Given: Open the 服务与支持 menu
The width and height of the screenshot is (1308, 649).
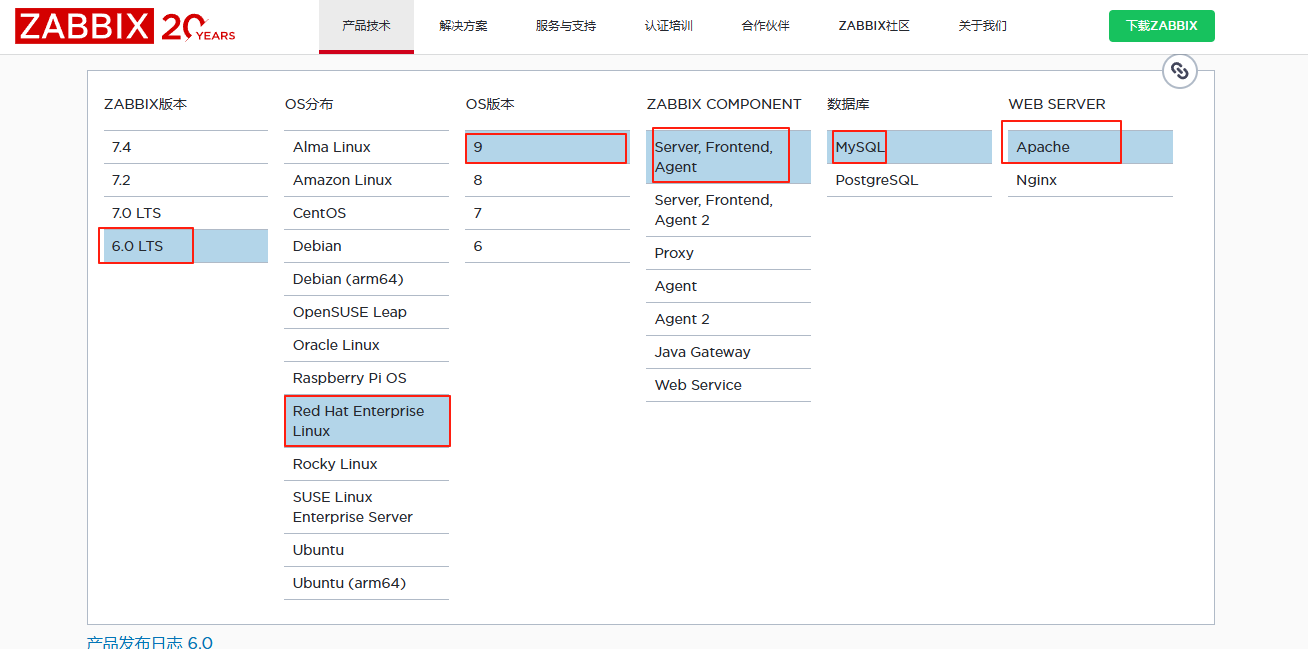Looking at the screenshot, I should (x=566, y=26).
